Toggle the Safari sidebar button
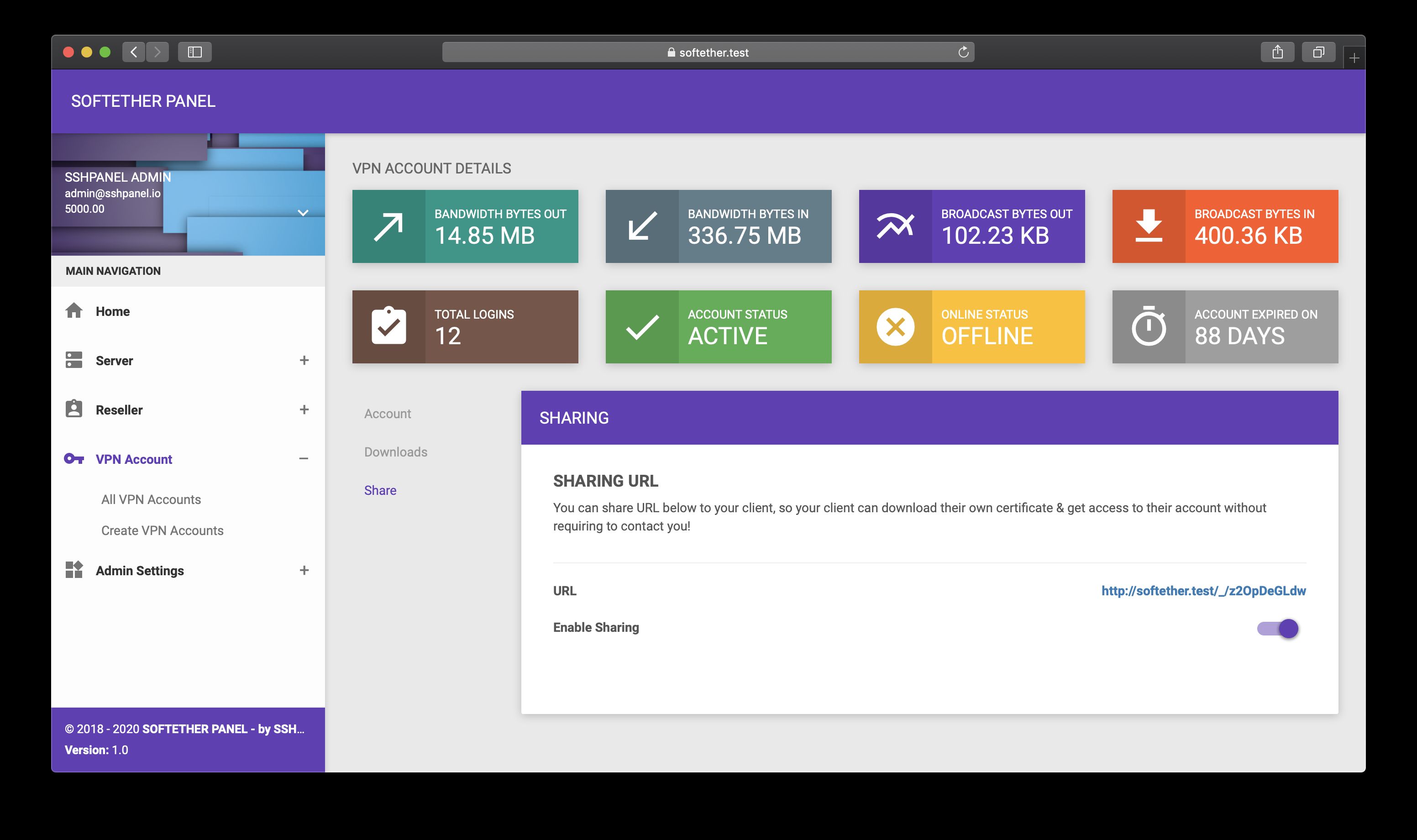 194,52
